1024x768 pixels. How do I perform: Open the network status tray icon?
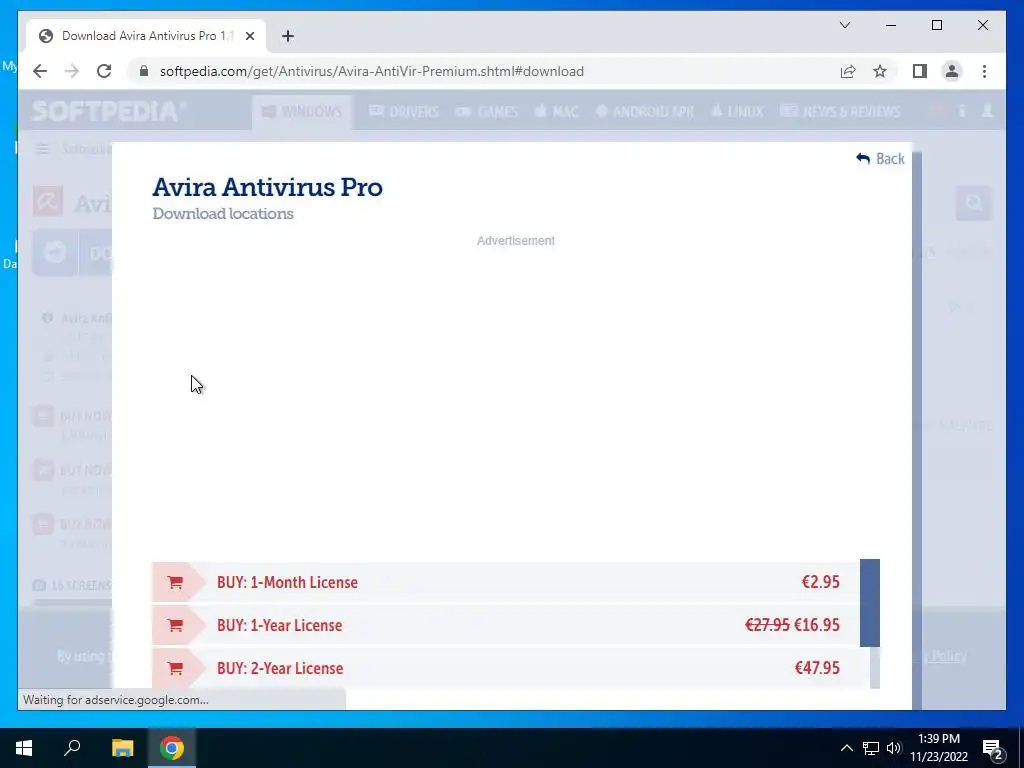[871, 748]
